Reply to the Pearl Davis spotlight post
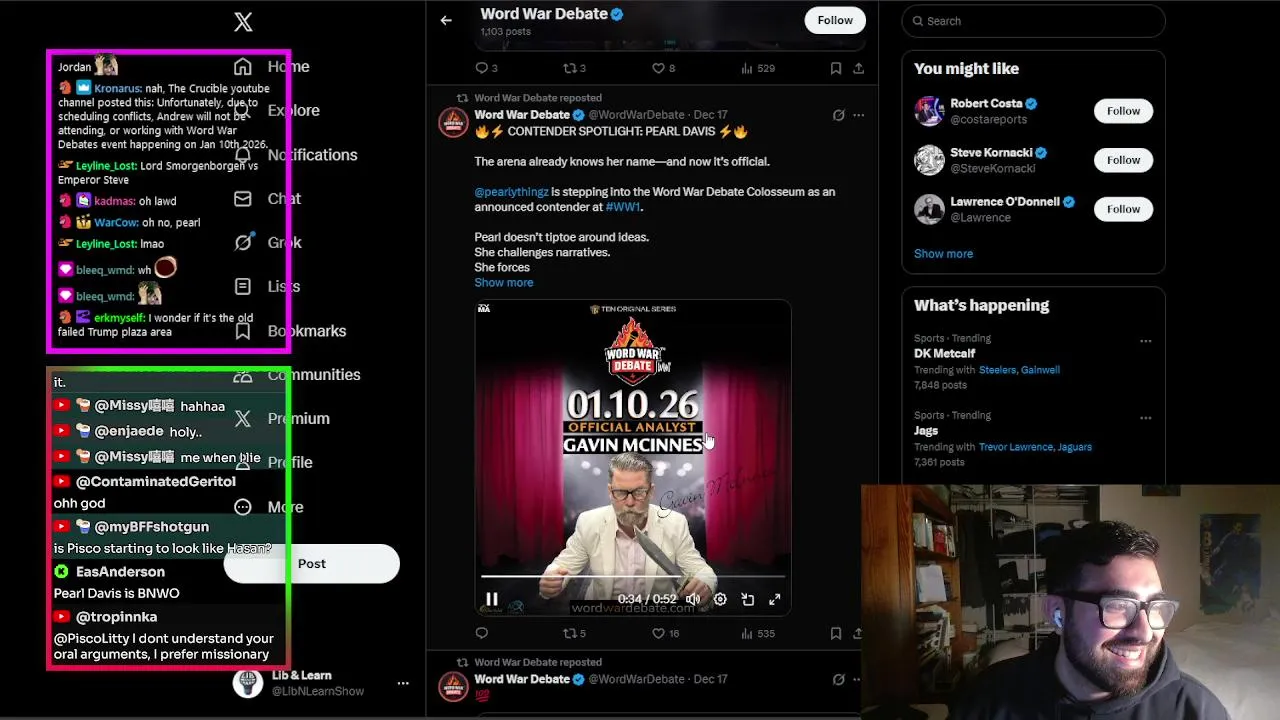1280x720 pixels. [x=481, y=633]
